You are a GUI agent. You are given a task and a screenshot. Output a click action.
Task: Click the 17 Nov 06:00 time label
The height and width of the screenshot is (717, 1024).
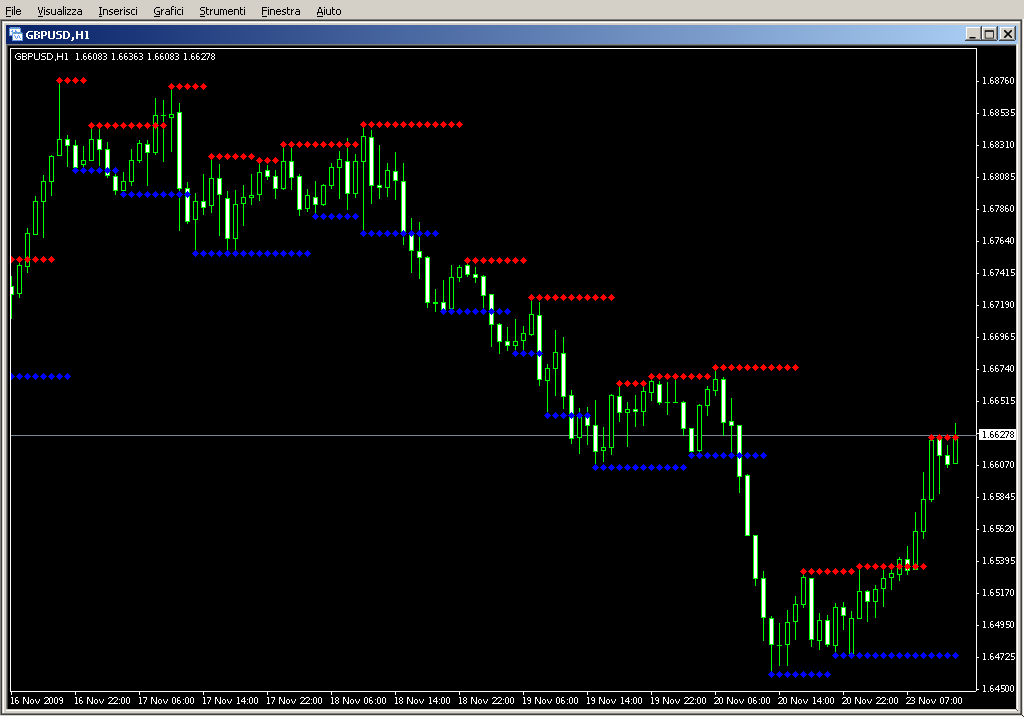pyautogui.click(x=166, y=701)
